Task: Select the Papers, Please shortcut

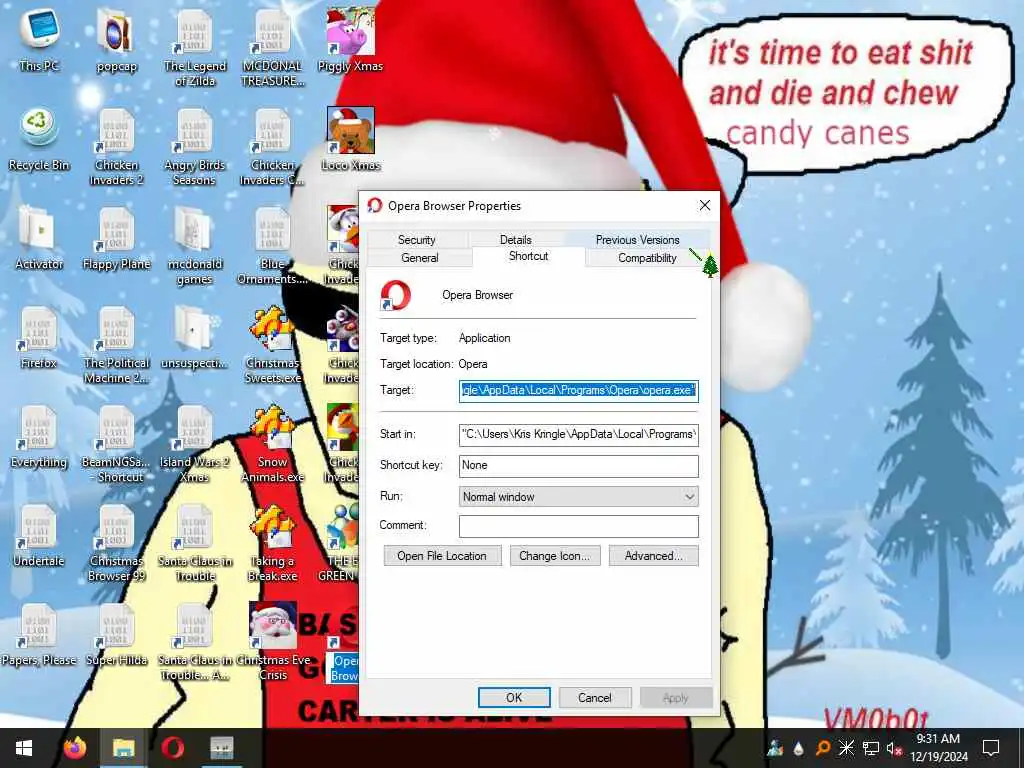Action: 39,635
